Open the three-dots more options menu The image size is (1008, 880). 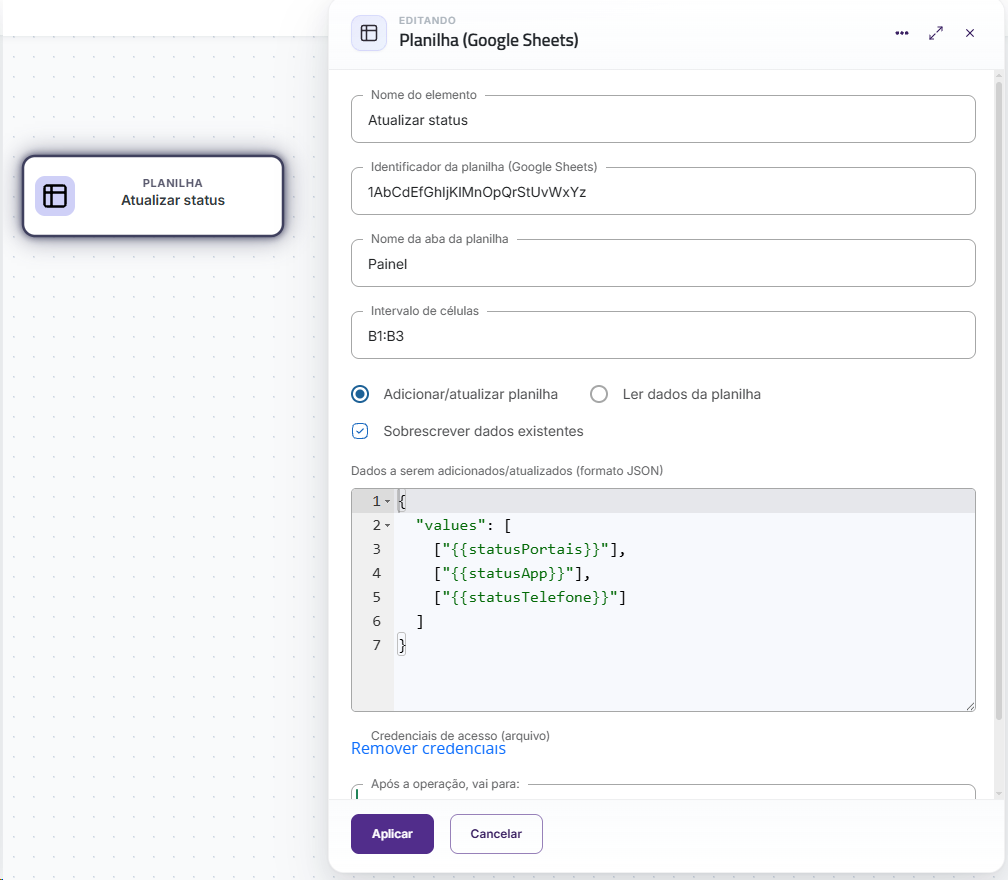902,33
